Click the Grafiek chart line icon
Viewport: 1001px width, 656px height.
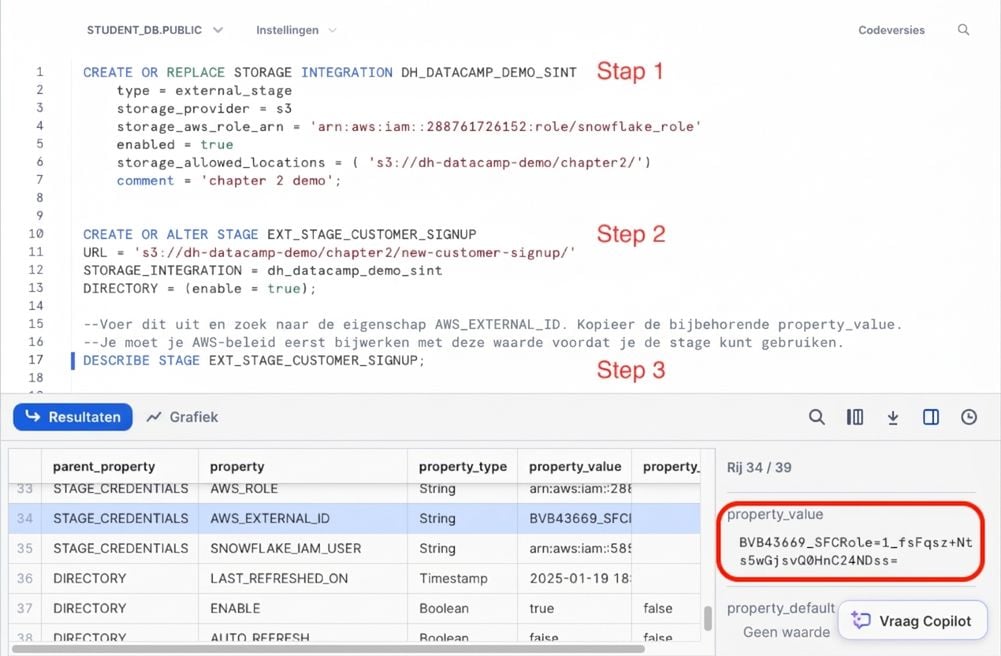click(154, 417)
